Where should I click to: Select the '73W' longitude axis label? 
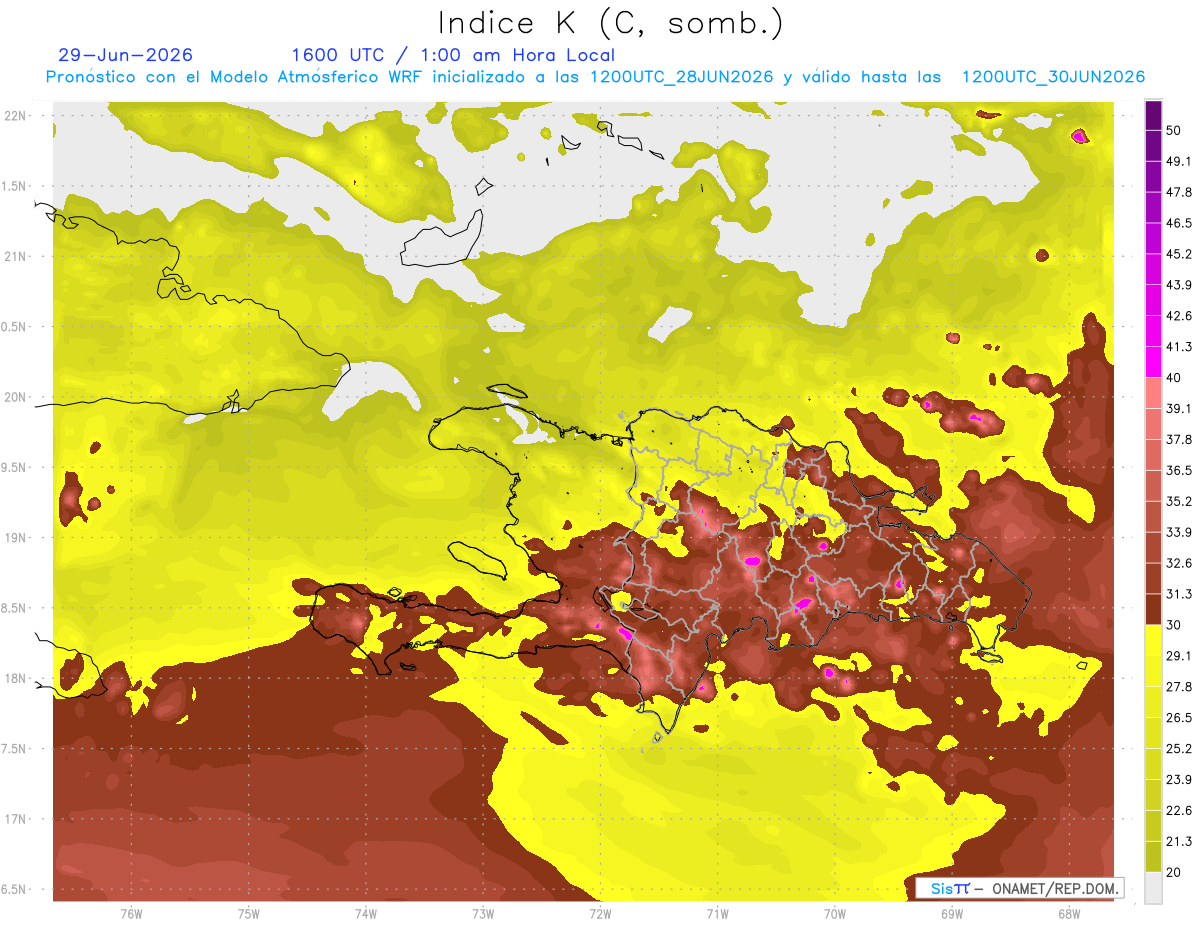(x=483, y=913)
